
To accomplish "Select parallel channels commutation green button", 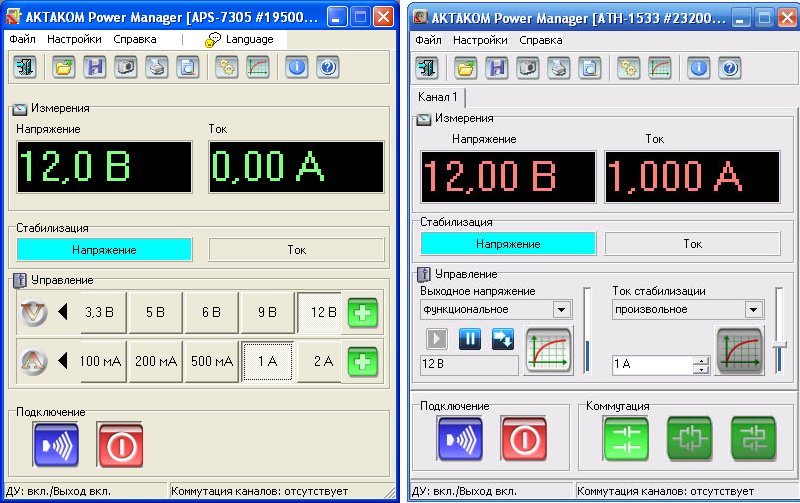I will point(690,439).
